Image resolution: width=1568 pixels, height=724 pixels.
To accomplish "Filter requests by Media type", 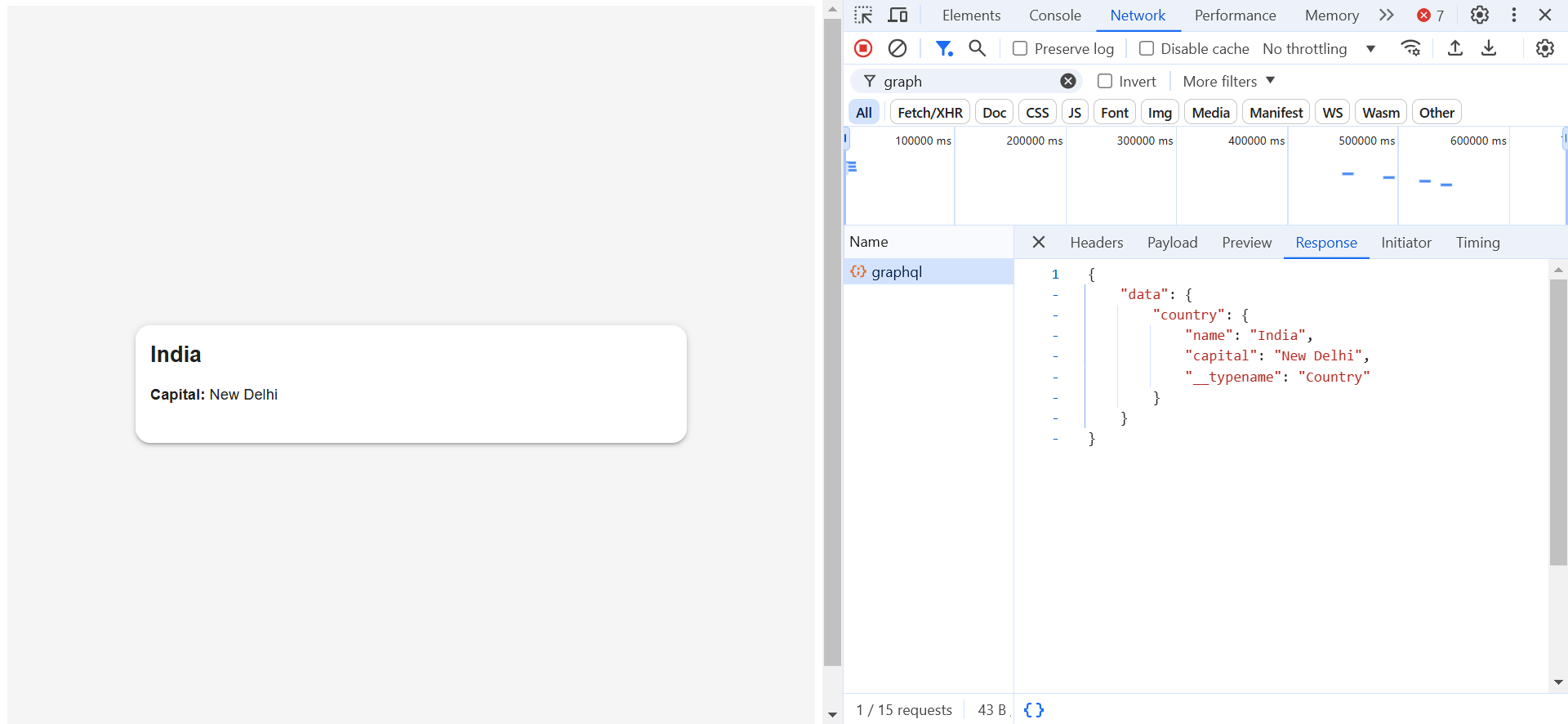I will tap(1210, 112).
